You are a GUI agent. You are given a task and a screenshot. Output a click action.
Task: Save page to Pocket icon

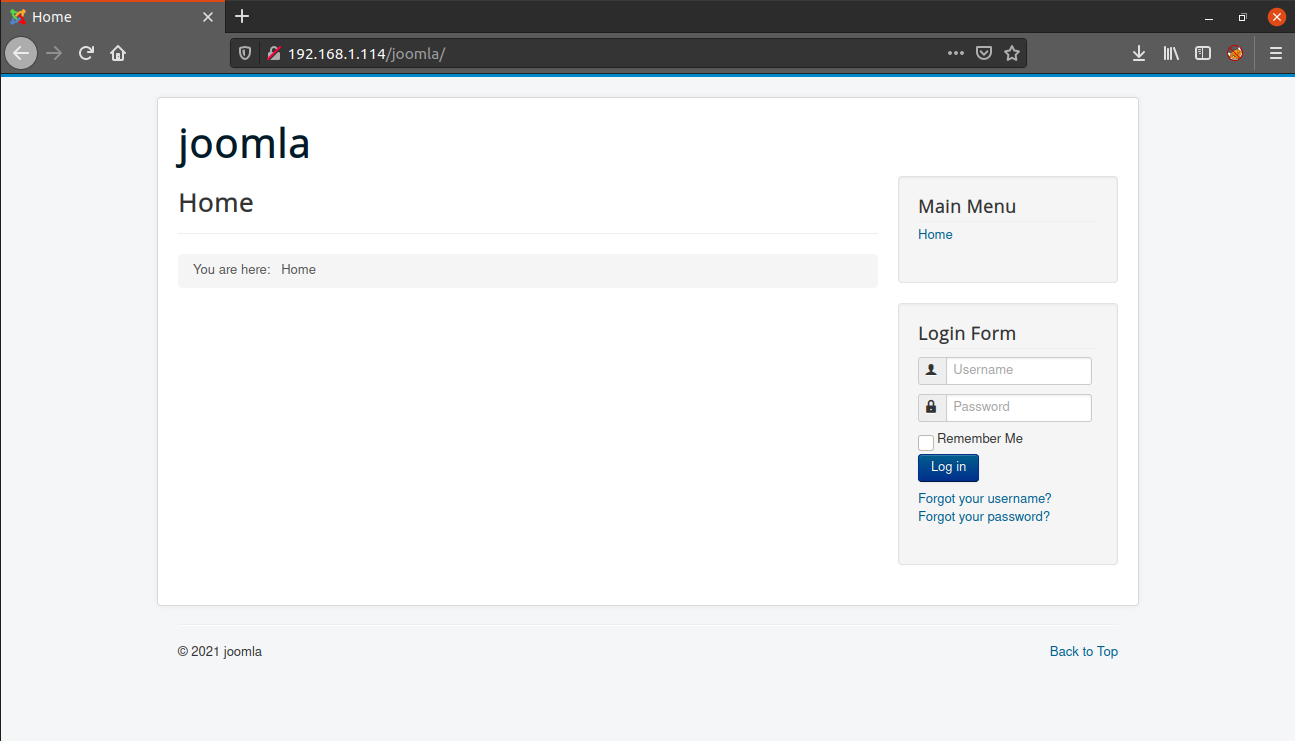point(984,53)
